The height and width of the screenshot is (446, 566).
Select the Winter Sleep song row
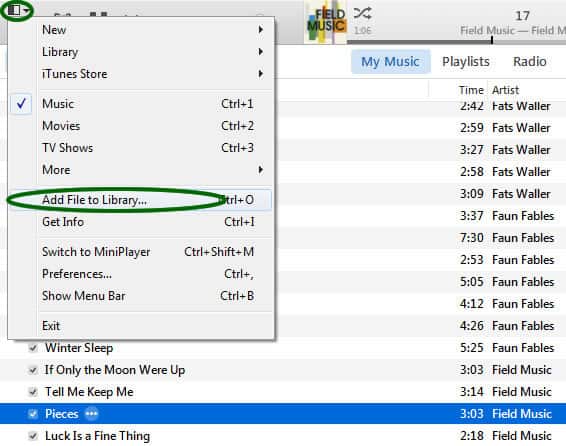[x=283, y=348]
